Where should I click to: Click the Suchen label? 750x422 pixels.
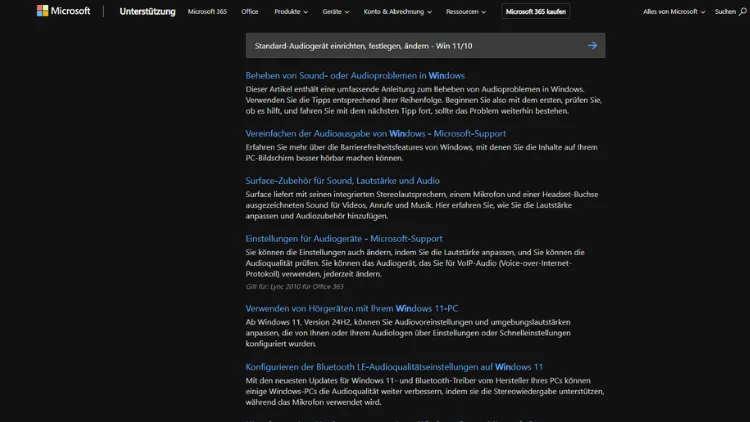click(725, 11)
